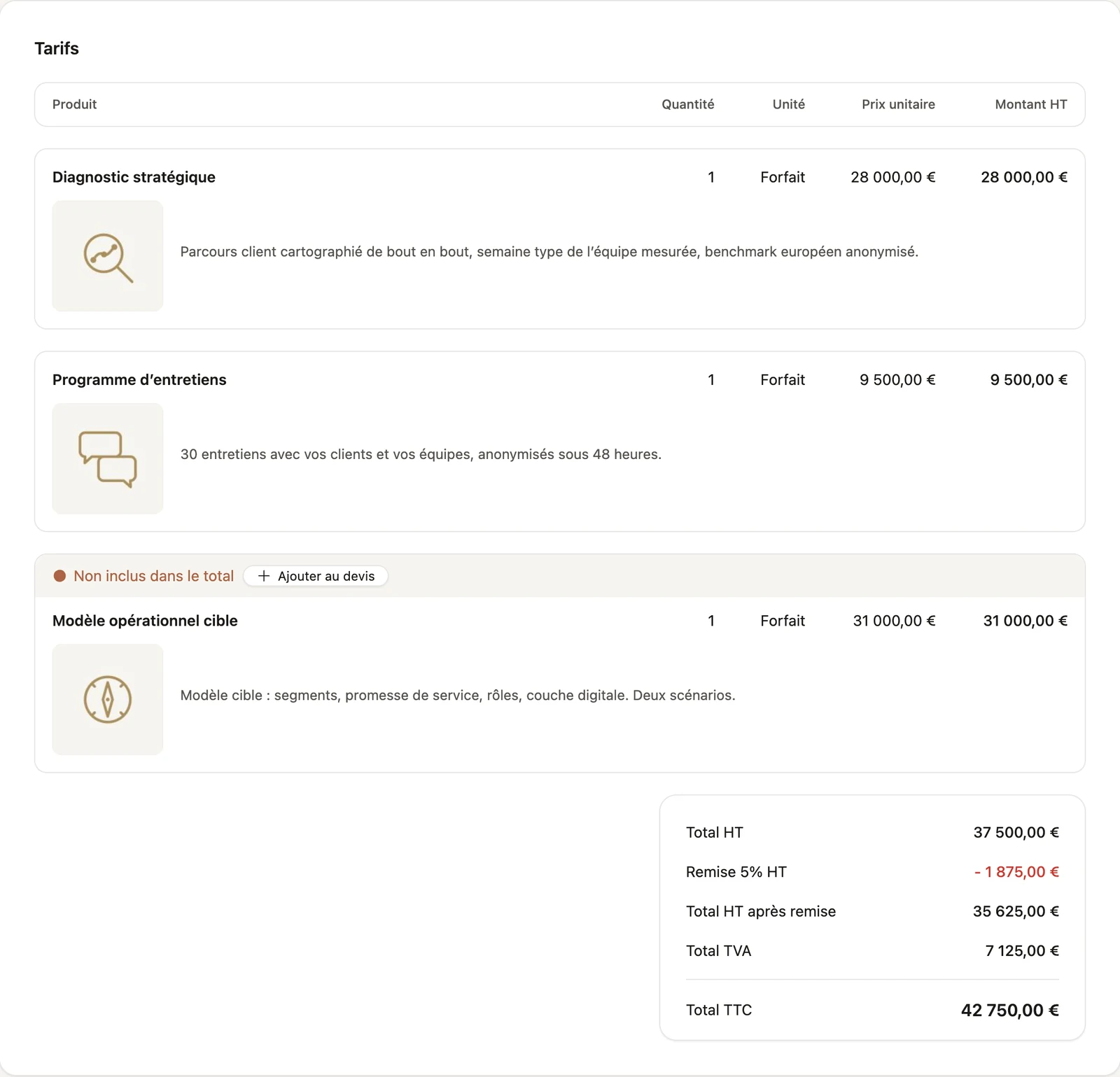Add Modèle opérationnel cible via Ajouter au devis
Viewport: 1120px width, 1077px height.
316,576
